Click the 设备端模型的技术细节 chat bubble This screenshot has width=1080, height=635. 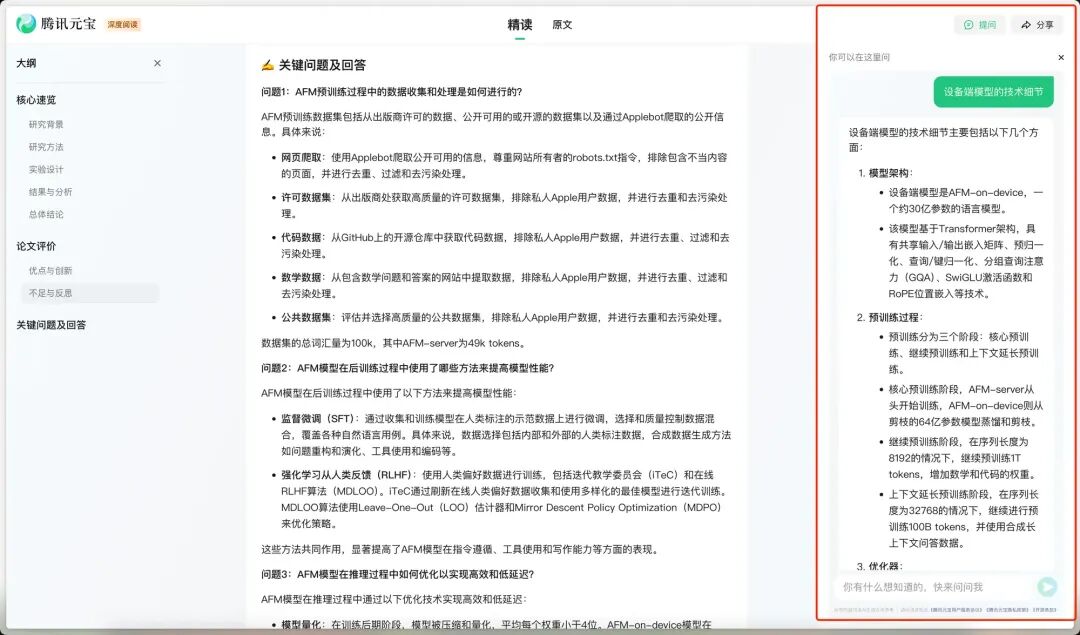(993, 92)
